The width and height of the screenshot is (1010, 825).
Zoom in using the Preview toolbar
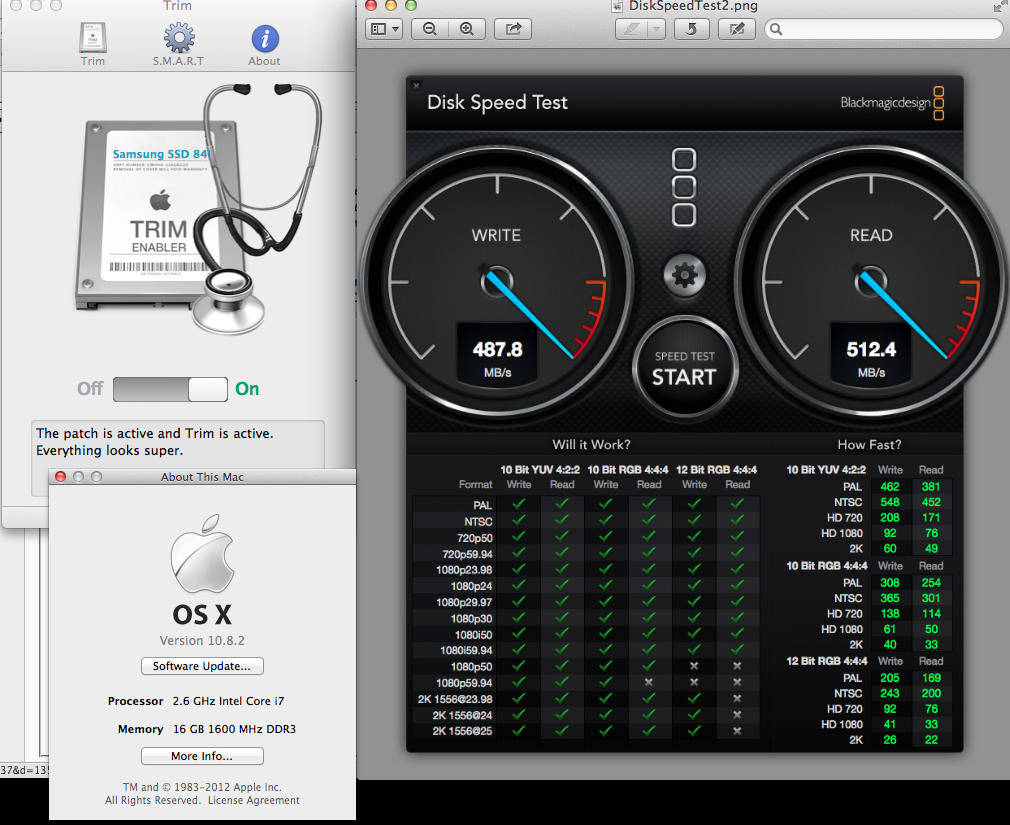(467, 29)
